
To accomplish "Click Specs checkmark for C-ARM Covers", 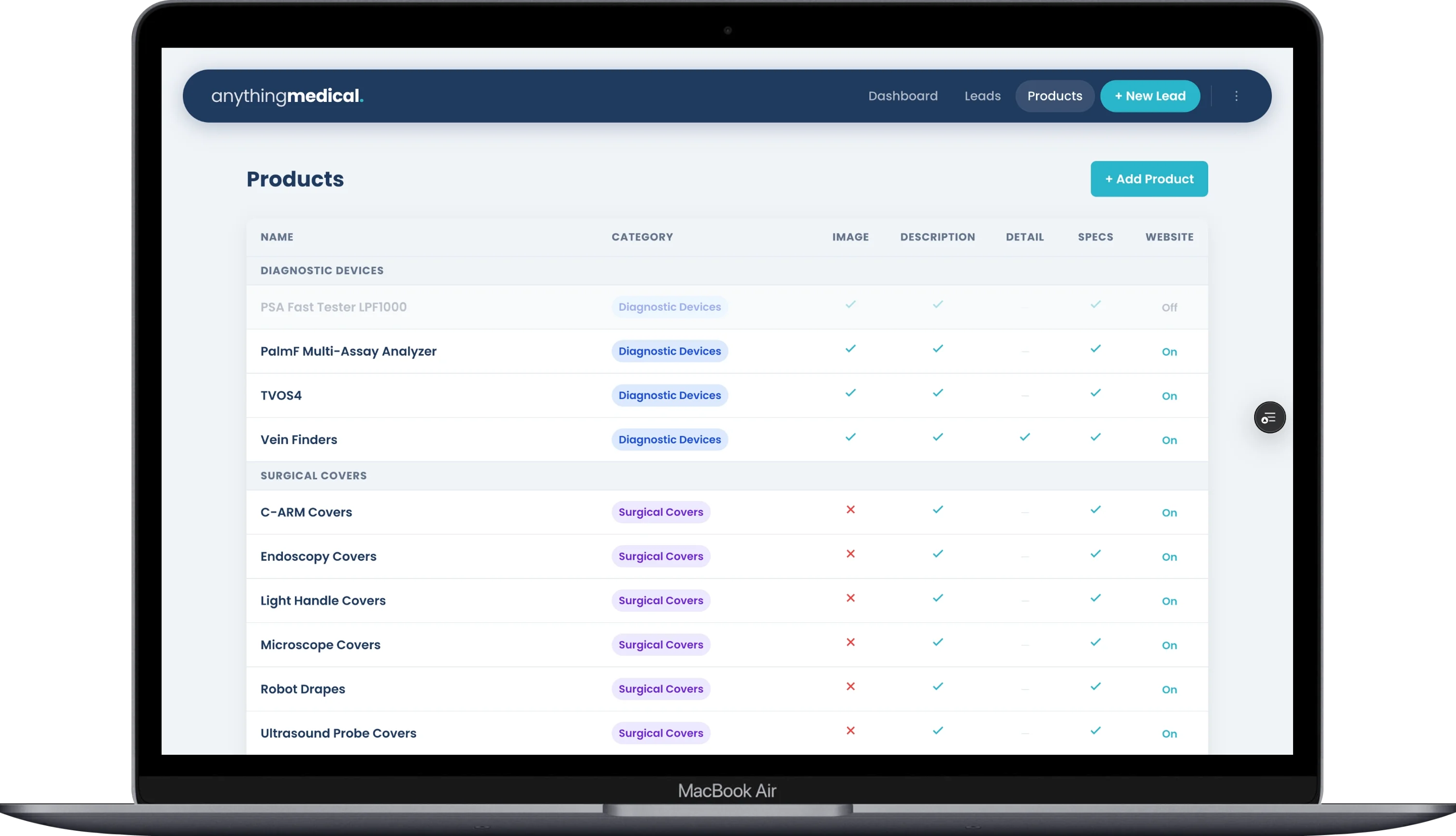I will [1096, 509].
